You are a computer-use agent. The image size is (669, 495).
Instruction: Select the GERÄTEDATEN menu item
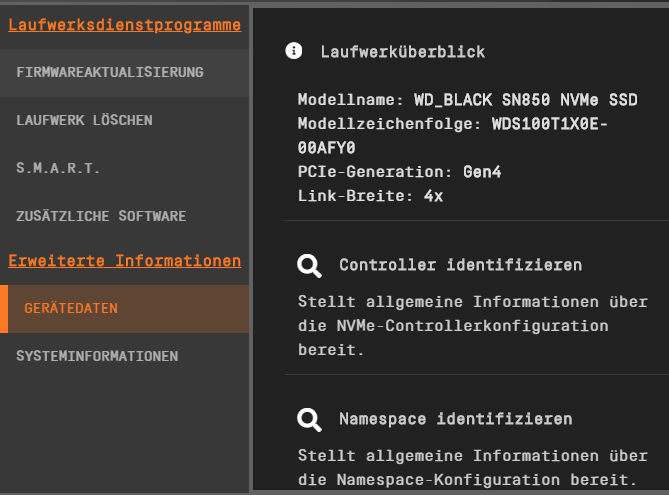pos(125,309)
